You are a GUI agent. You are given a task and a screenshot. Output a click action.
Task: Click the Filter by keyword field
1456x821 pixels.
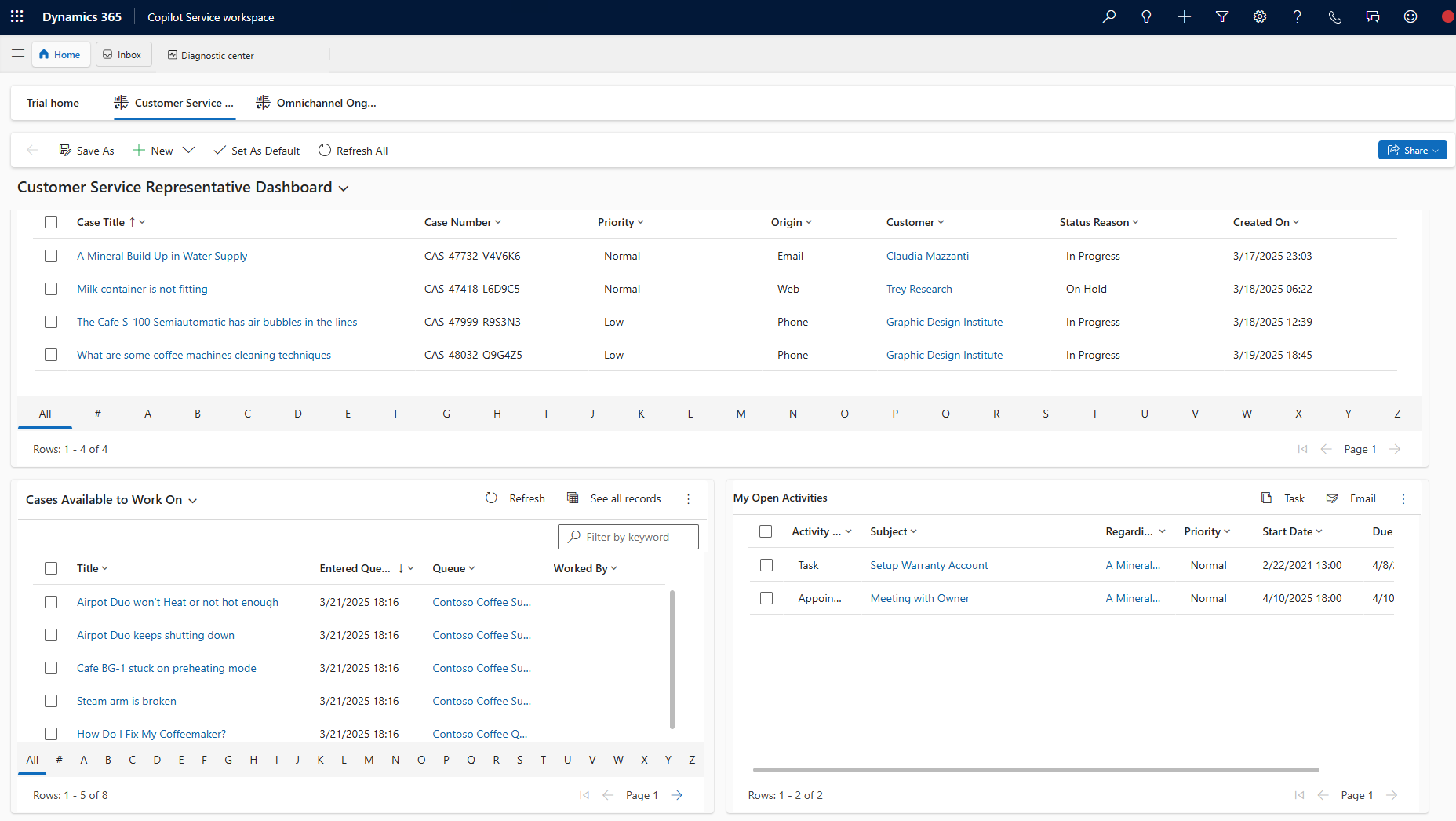click(x=628, y=537)
